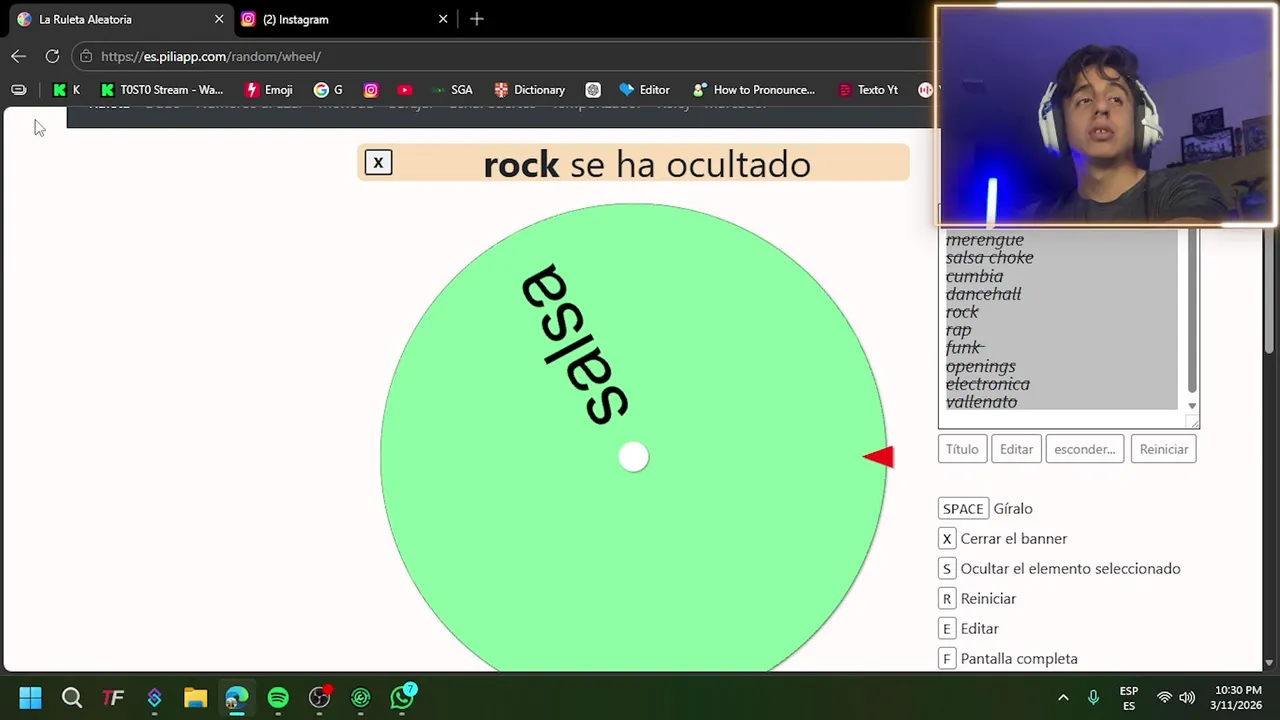Click the microphone tray icon
This screenshot has width=1280, height=720.
[1093, 697]
